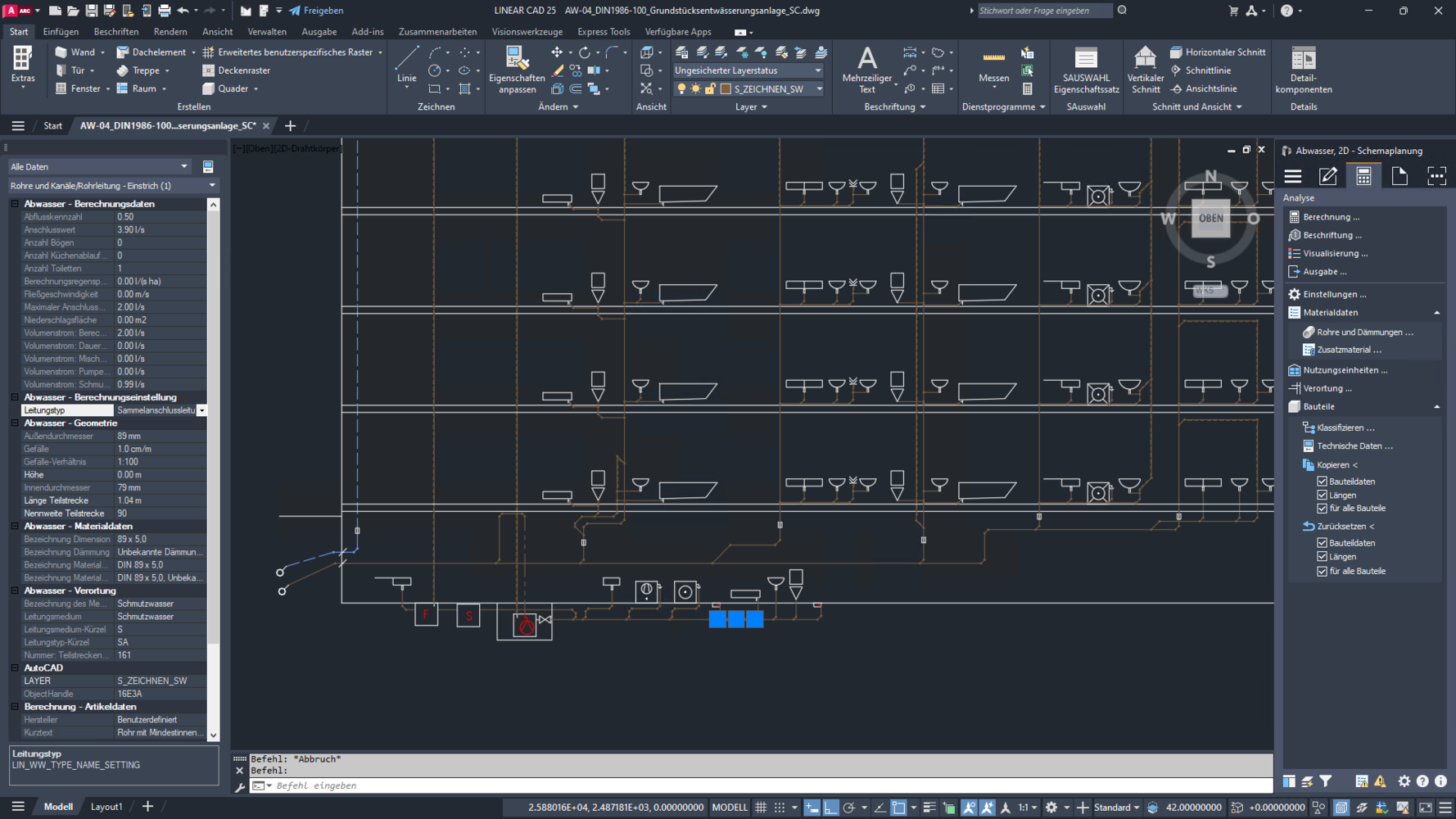Click the properties panel scrollbar down arrow
Image resolution: width=1456 pixels, height=819 pixels.
pyautogui.click(x=213, y=735)
